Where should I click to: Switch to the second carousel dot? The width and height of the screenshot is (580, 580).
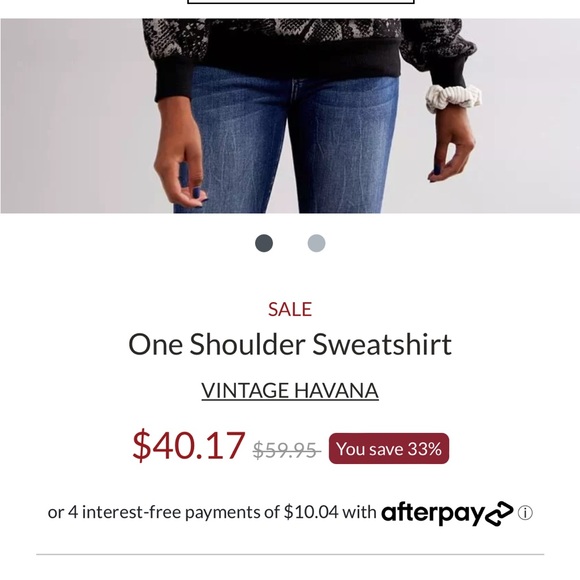coord(317,243)
